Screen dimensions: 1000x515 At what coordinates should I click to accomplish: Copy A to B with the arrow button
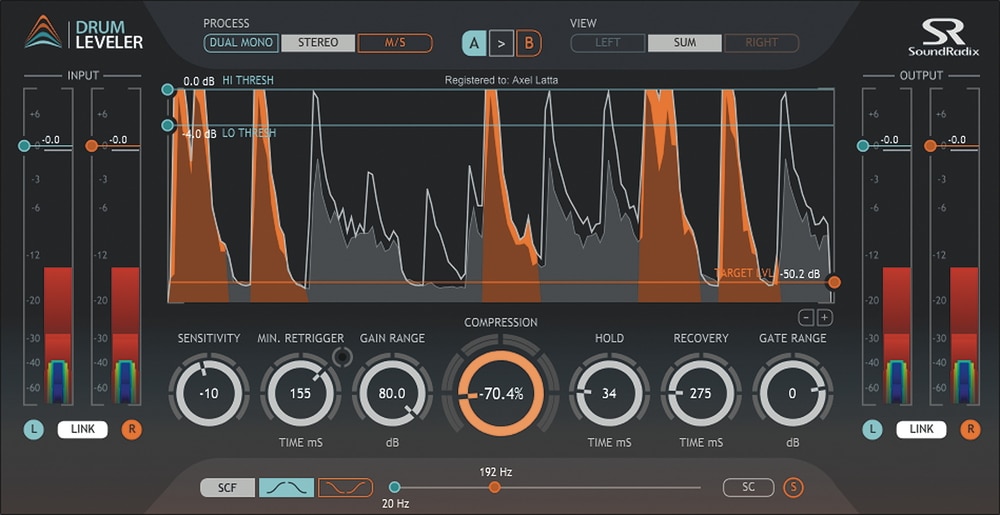[x=501, y=44]
